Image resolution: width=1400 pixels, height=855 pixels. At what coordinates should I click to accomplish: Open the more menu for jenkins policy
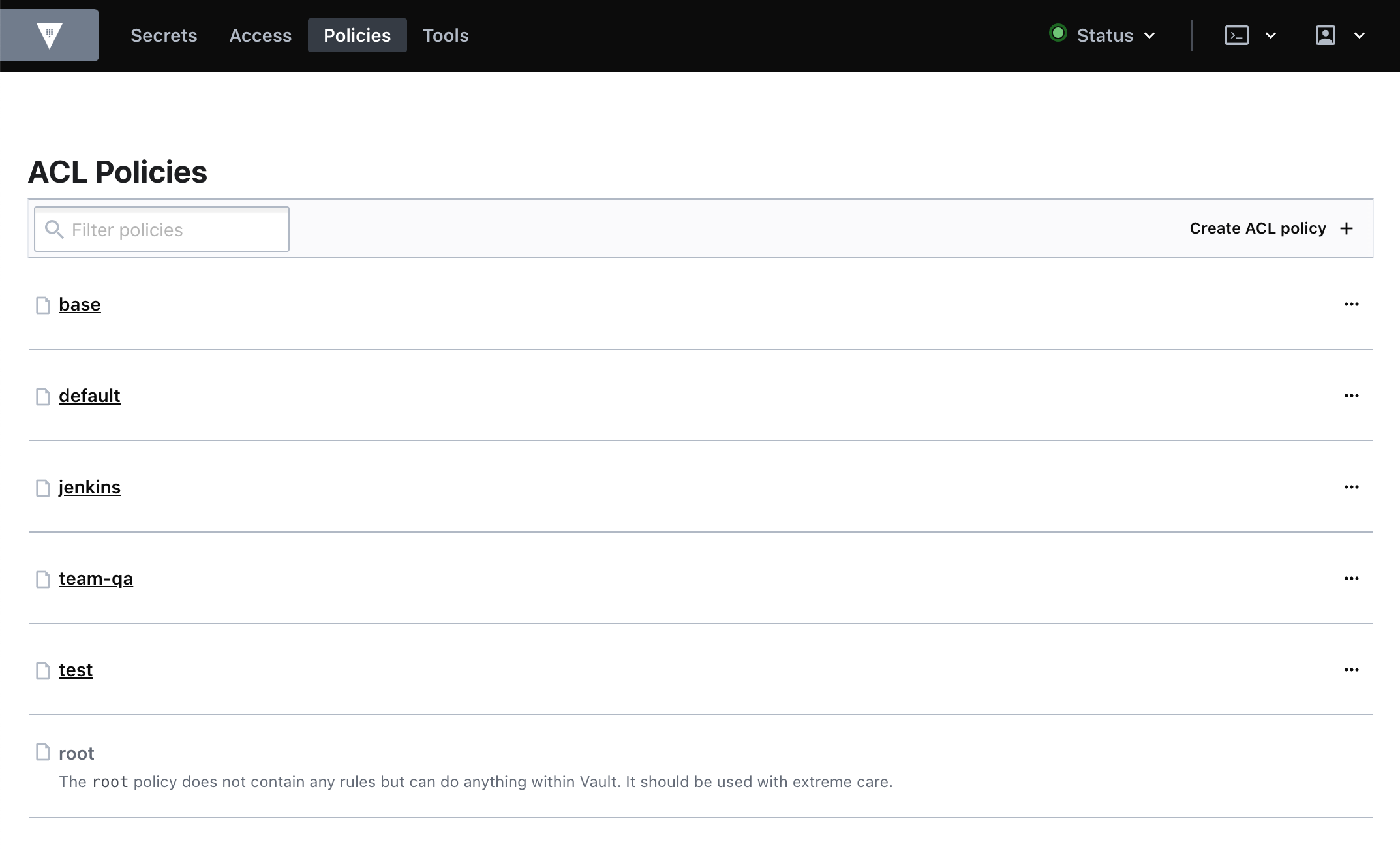point(1352,487)
